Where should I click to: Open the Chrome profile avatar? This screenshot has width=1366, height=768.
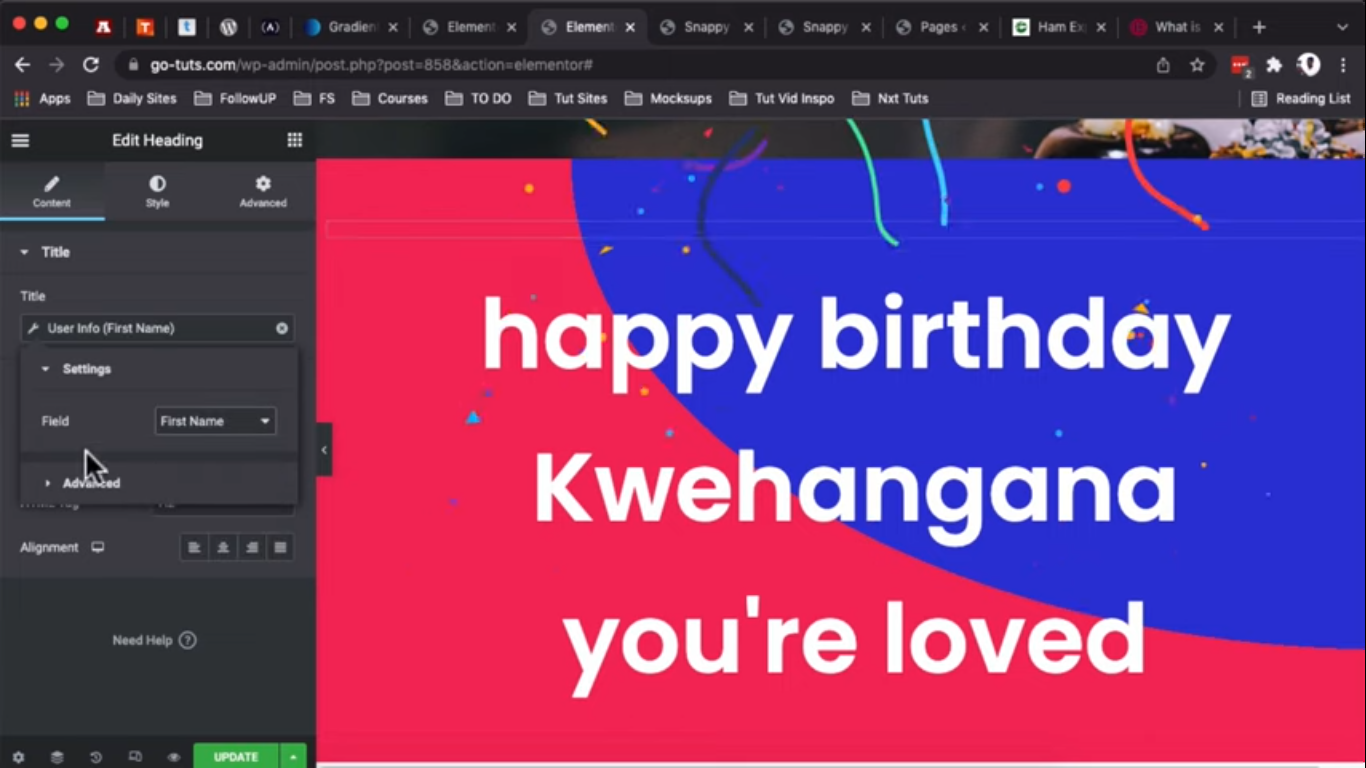[1309, 65]
